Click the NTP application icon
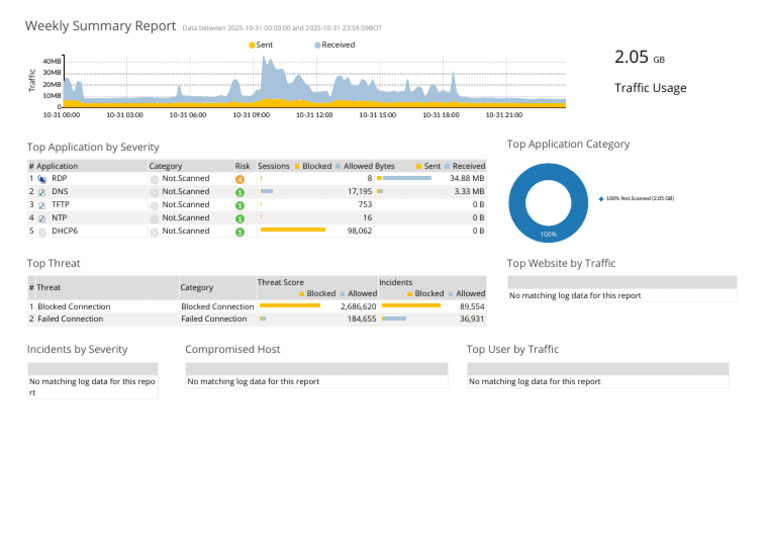Screen dimensions: 768x543 click(42, 219)
